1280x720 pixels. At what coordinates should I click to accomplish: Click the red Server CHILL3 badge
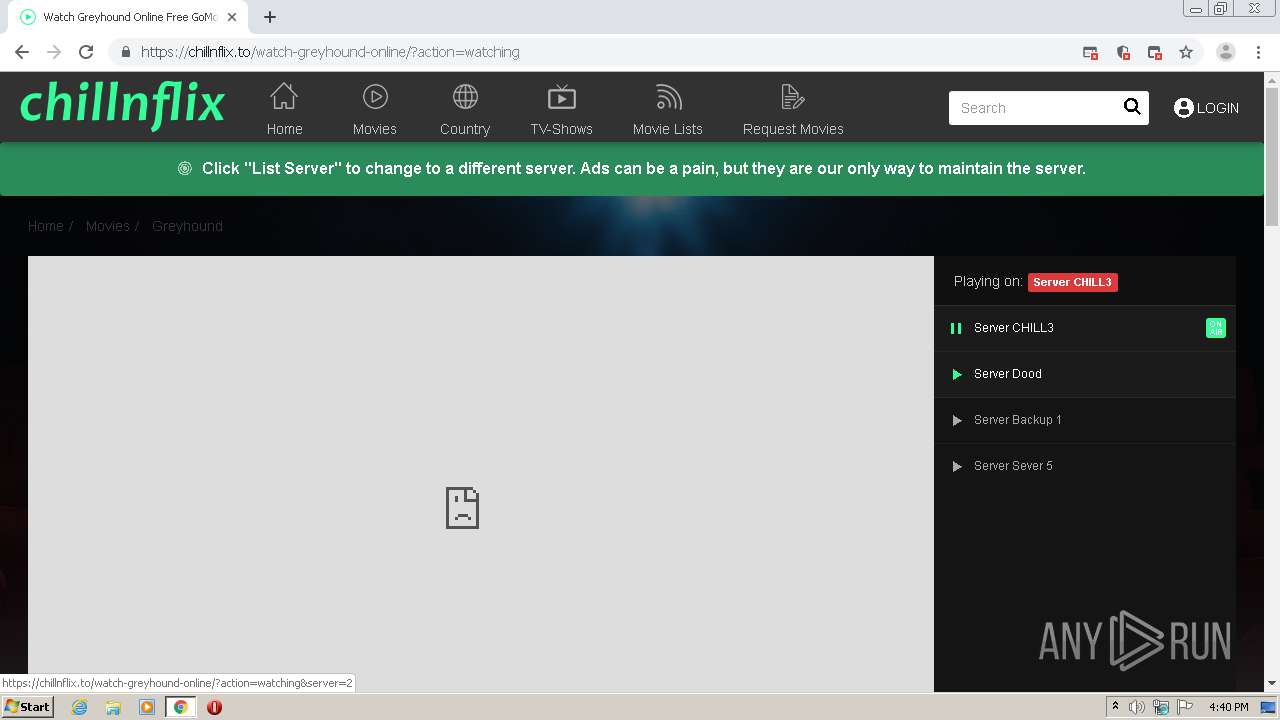[x=1072, y=282]
